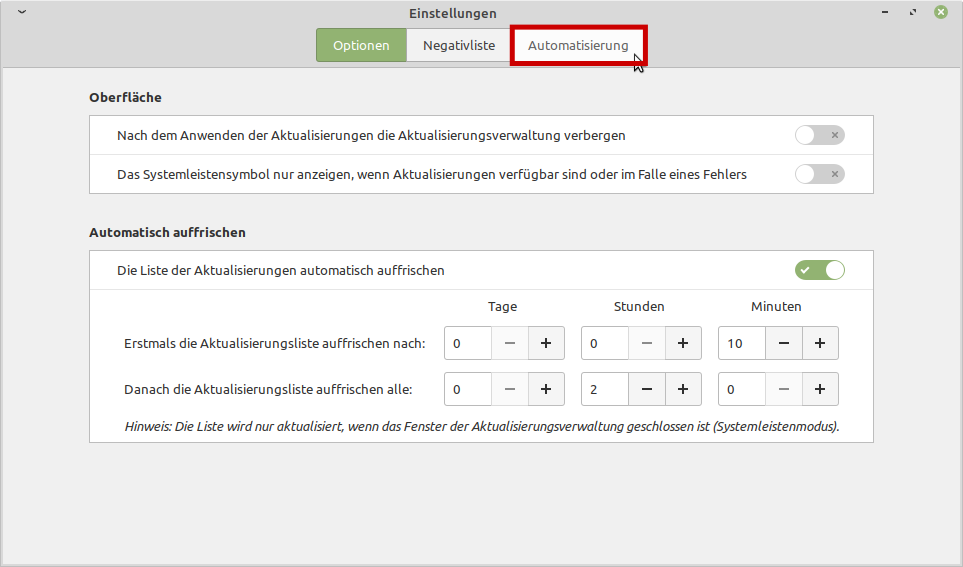Click plus on first refresh Minuten
This screenshot has width=963, height=567.
pos(820,343)
